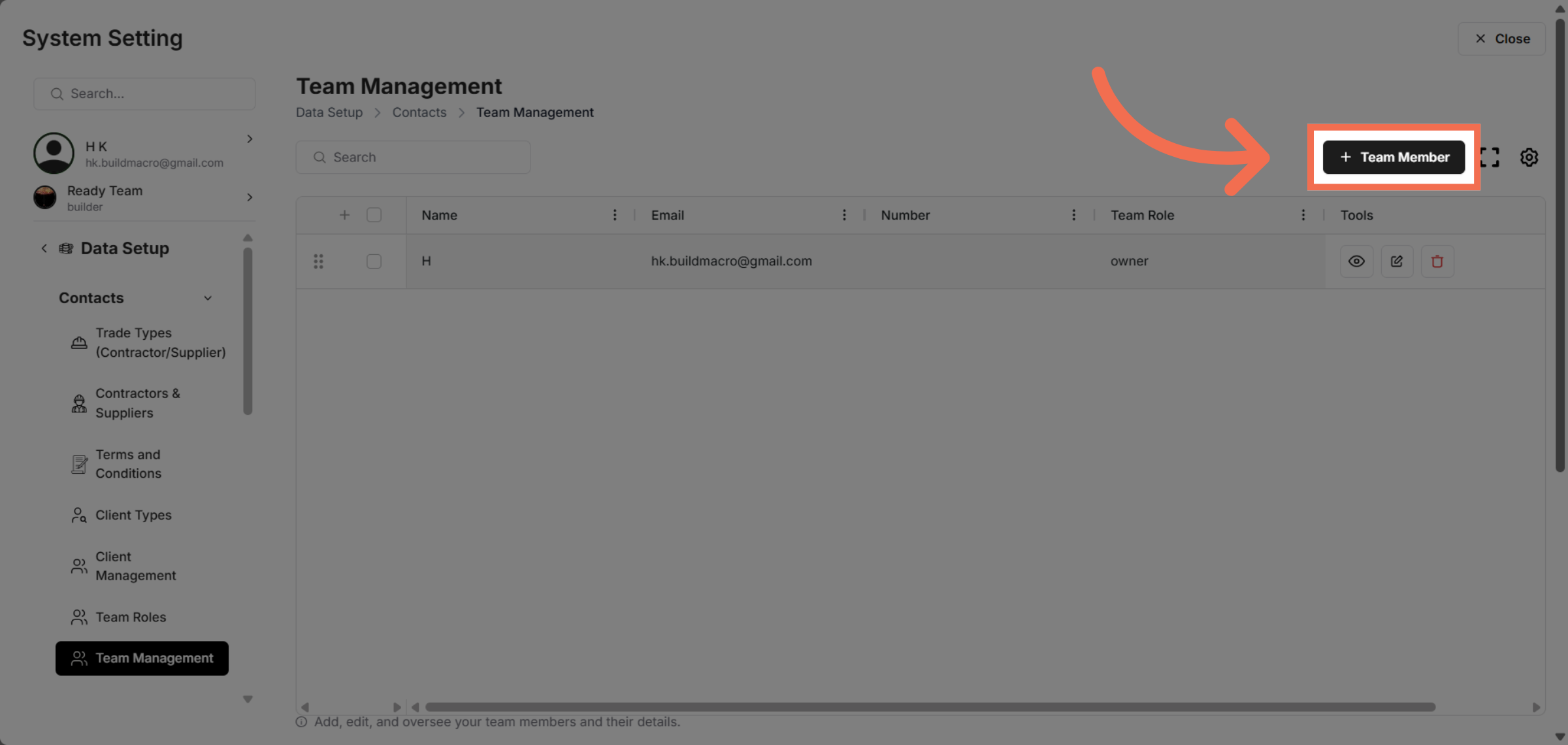
Task: Delete team member with trash icon
Action: tap(1437, 261)
